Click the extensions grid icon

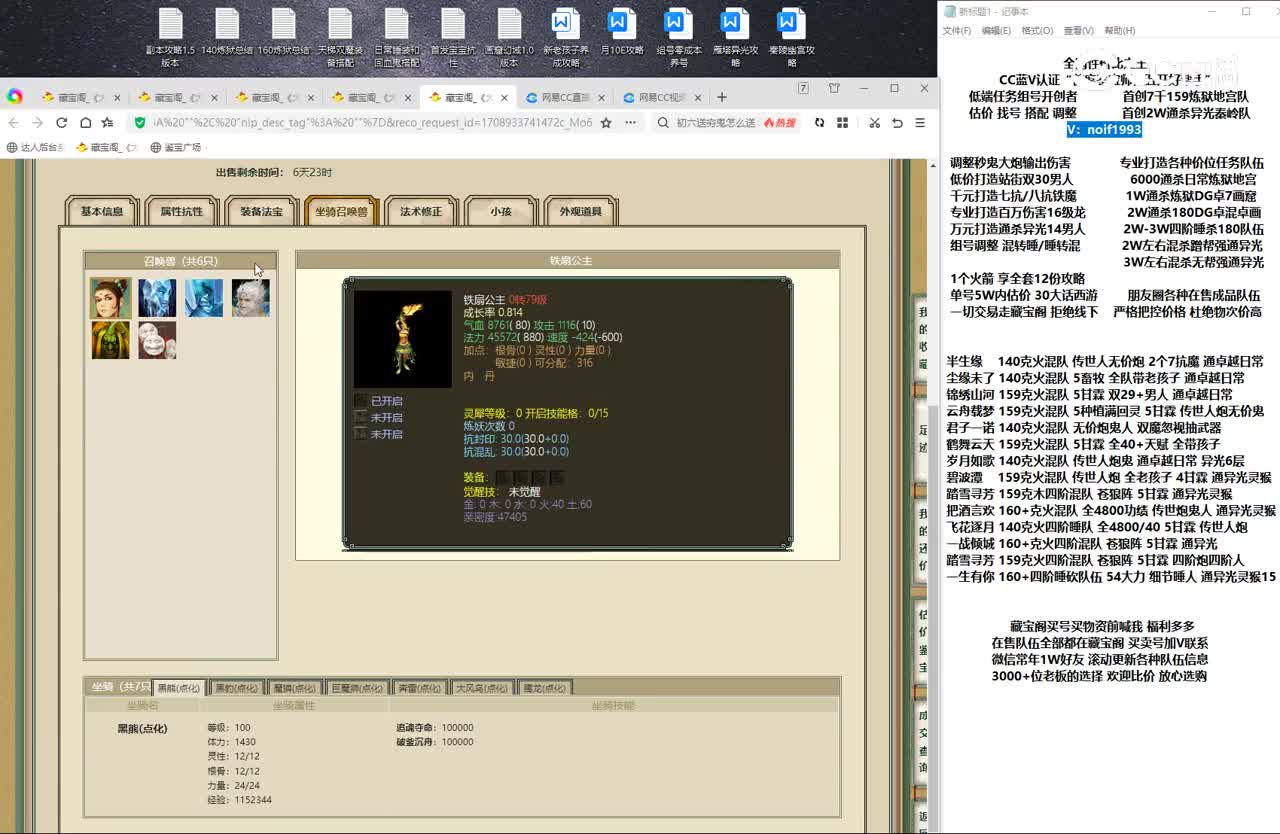pos(842,123)
